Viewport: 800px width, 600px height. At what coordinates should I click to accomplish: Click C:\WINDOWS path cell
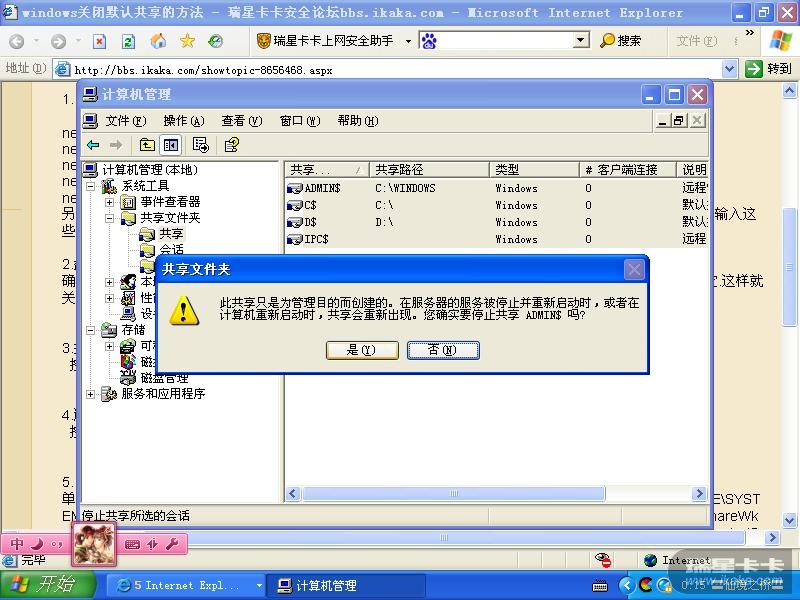point(405,188)
